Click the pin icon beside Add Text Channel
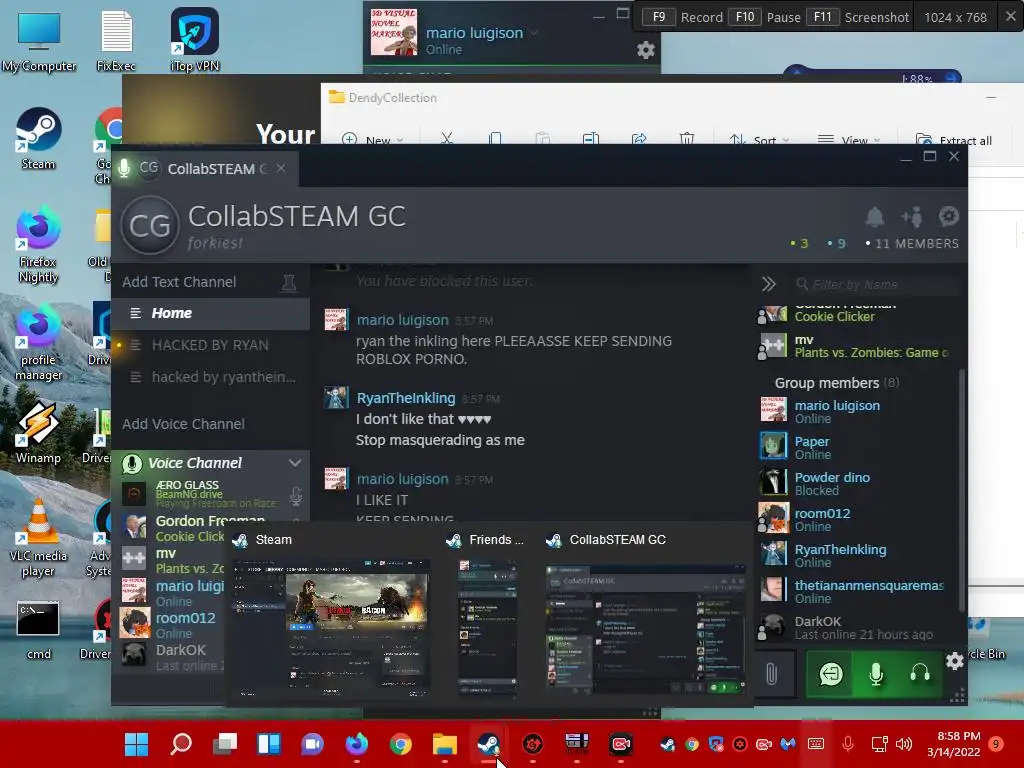 [x=288, y=283]
